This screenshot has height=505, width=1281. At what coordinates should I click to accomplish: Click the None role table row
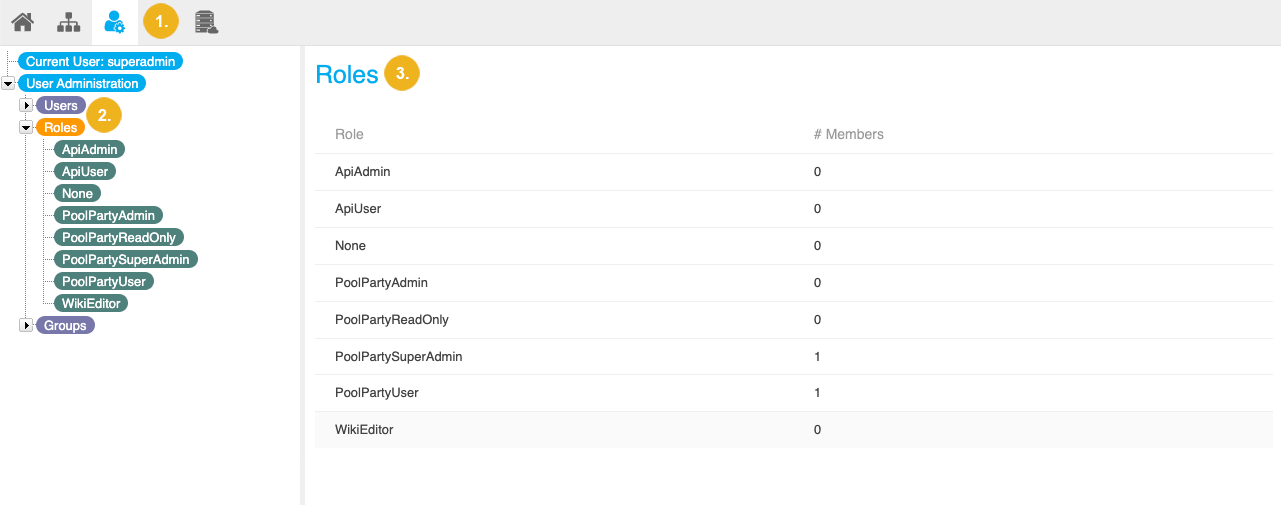coord(350,246)
